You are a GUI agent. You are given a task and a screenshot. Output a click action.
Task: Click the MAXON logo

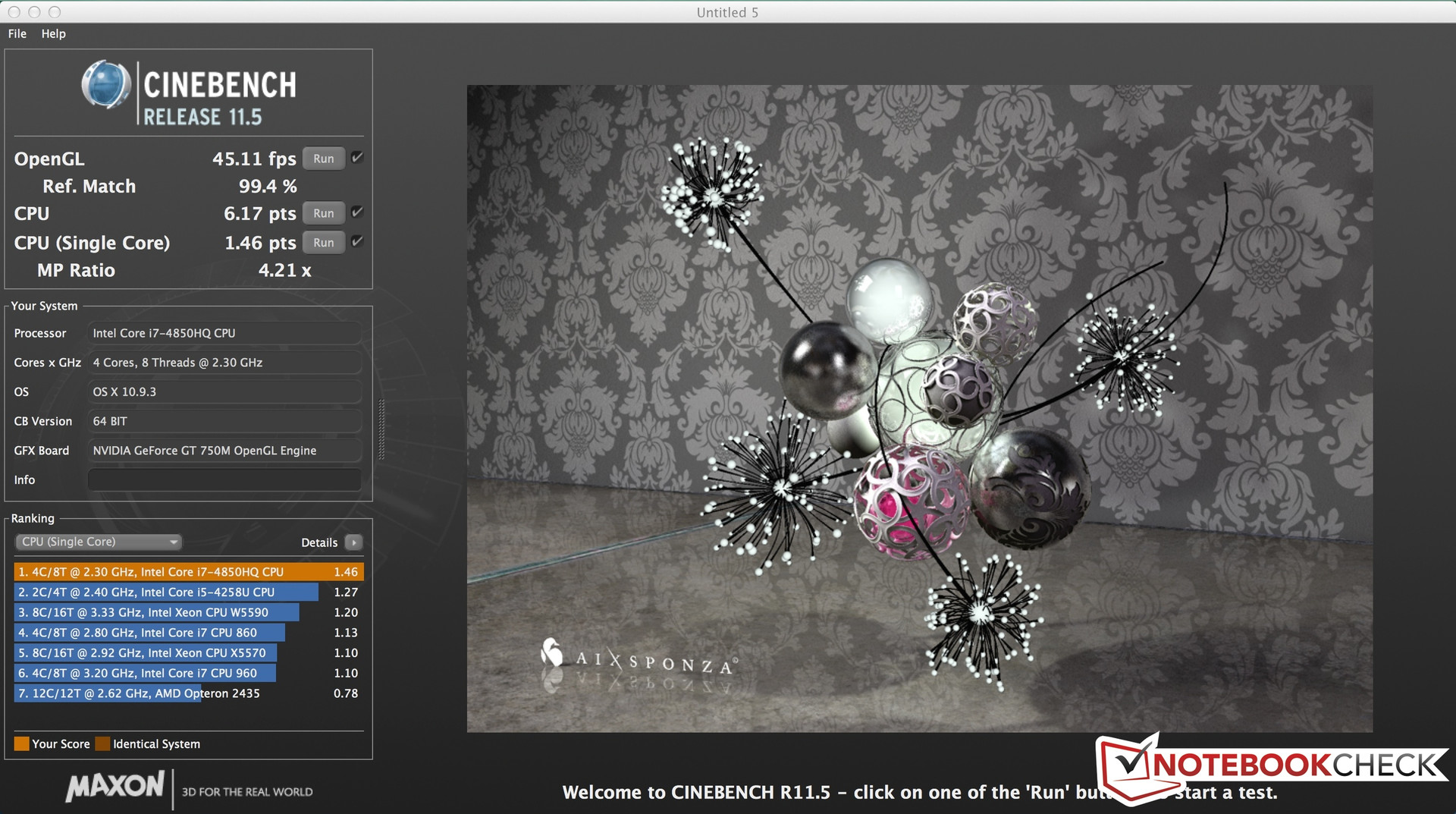[x=115, y=787]
